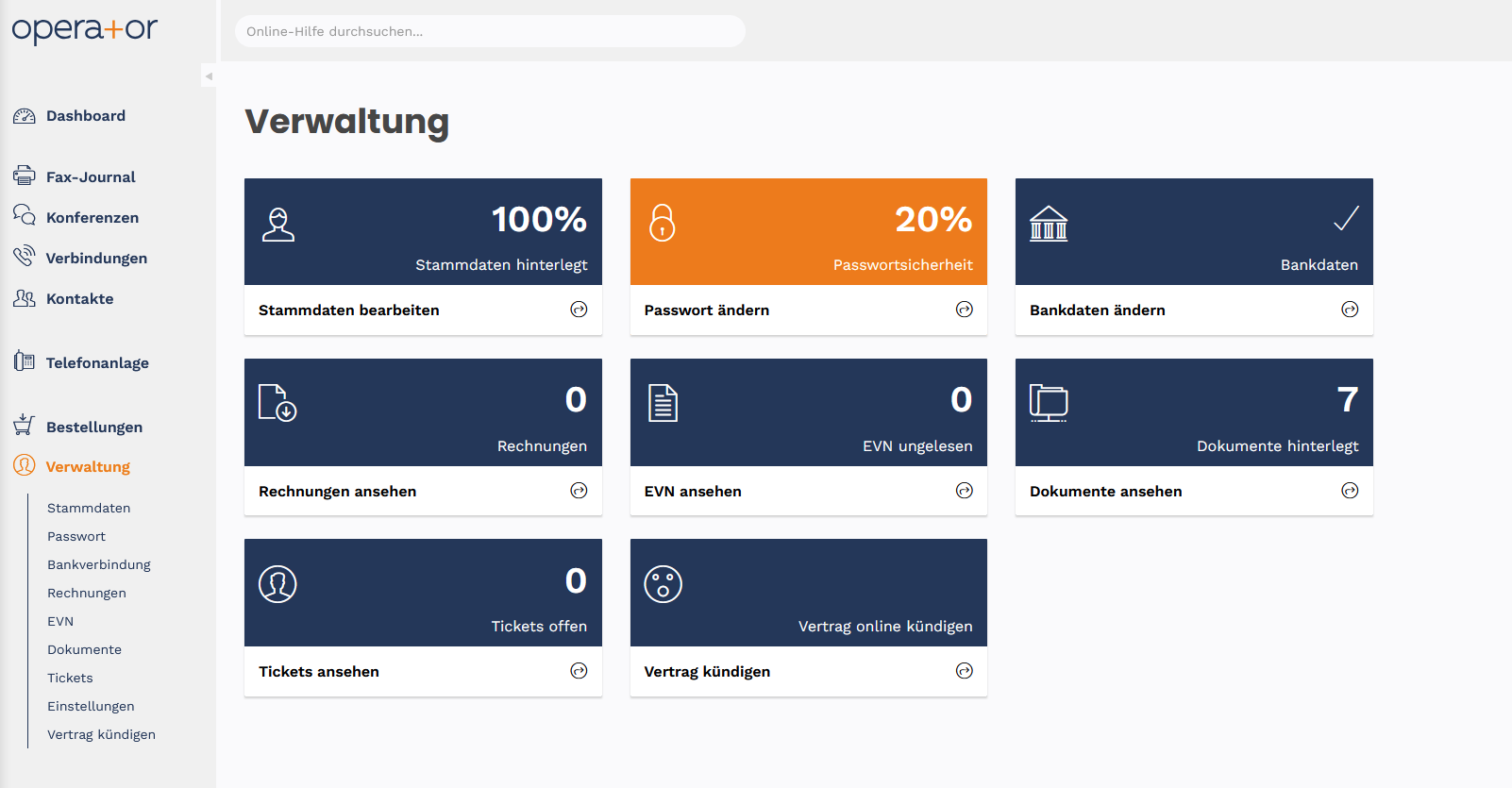Open Einstellungen in the Verwaltung submenu
Image resolution: width=1512 pixels, height=788 pixels.
(91, 706)
